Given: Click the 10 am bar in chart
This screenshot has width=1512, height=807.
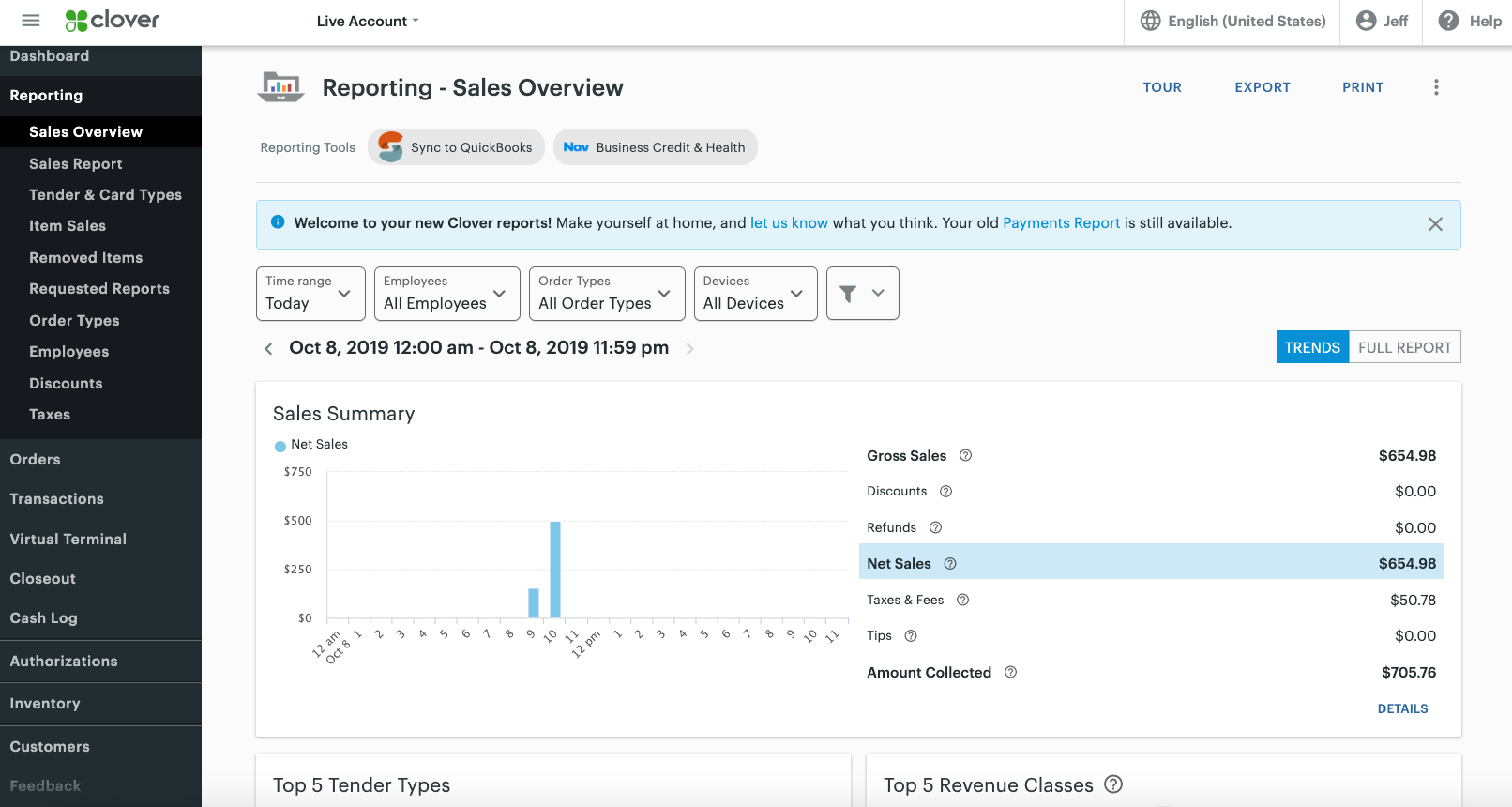Looking at the screenshot, I should (555, 569).
